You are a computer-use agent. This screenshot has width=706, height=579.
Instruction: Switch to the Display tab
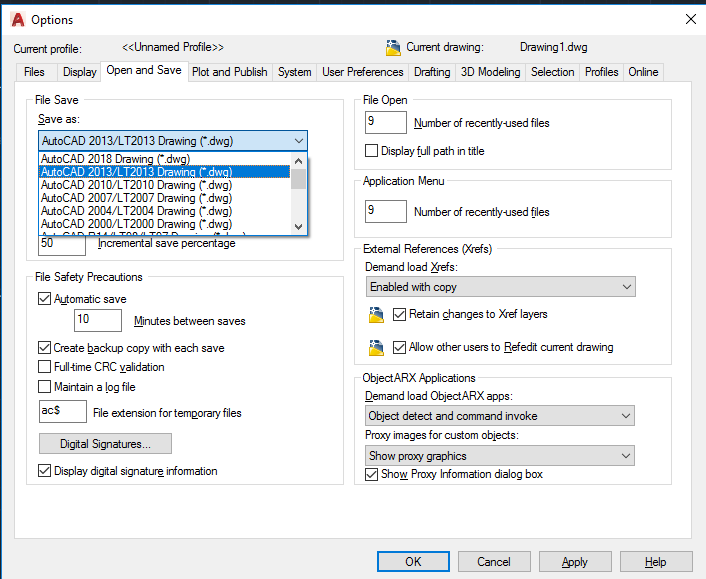(79, 72)
